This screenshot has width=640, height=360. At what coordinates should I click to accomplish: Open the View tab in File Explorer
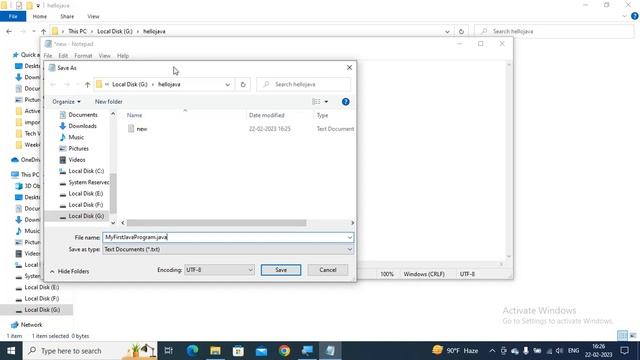[x=93, y=16]
